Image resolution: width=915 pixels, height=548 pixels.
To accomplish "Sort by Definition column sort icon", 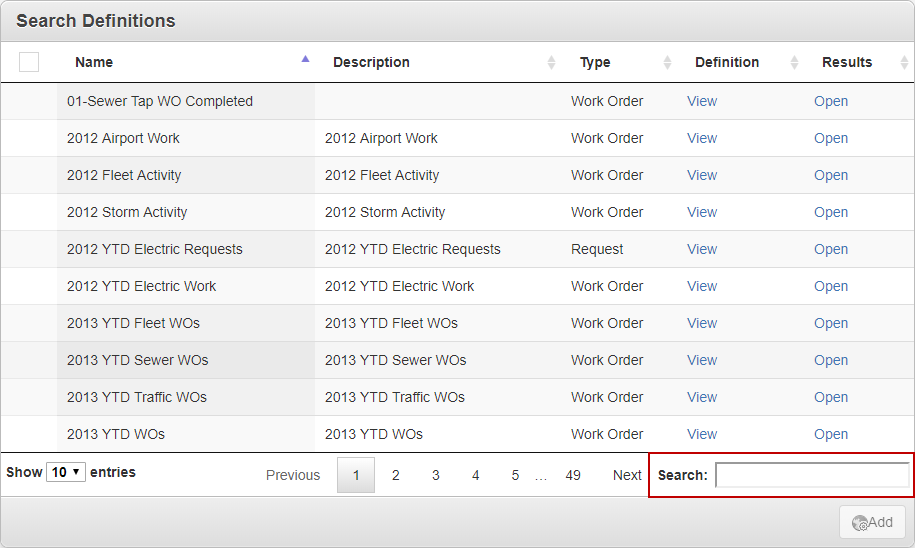I will point(794,62).
